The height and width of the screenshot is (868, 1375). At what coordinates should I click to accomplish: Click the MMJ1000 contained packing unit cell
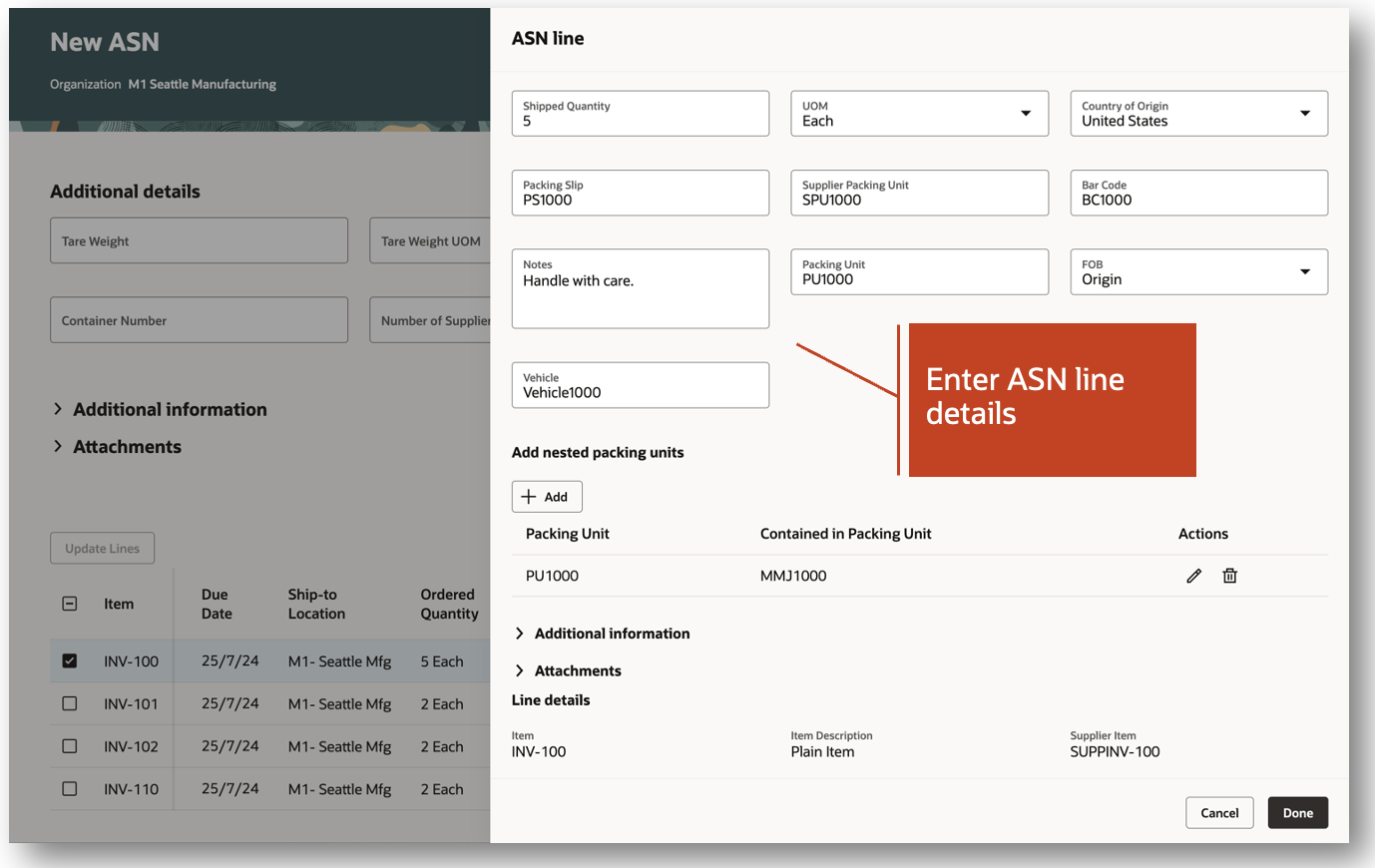coord(793,576)
